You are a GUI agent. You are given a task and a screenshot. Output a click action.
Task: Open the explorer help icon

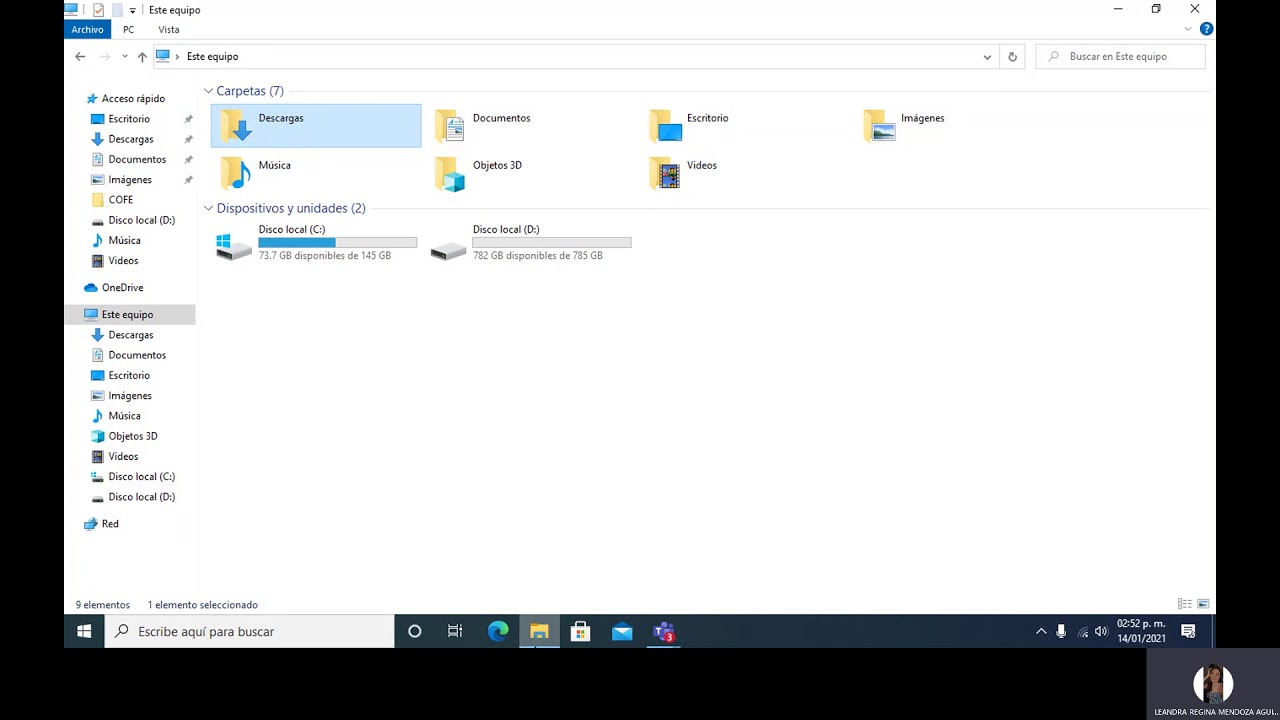(1206, 29)
